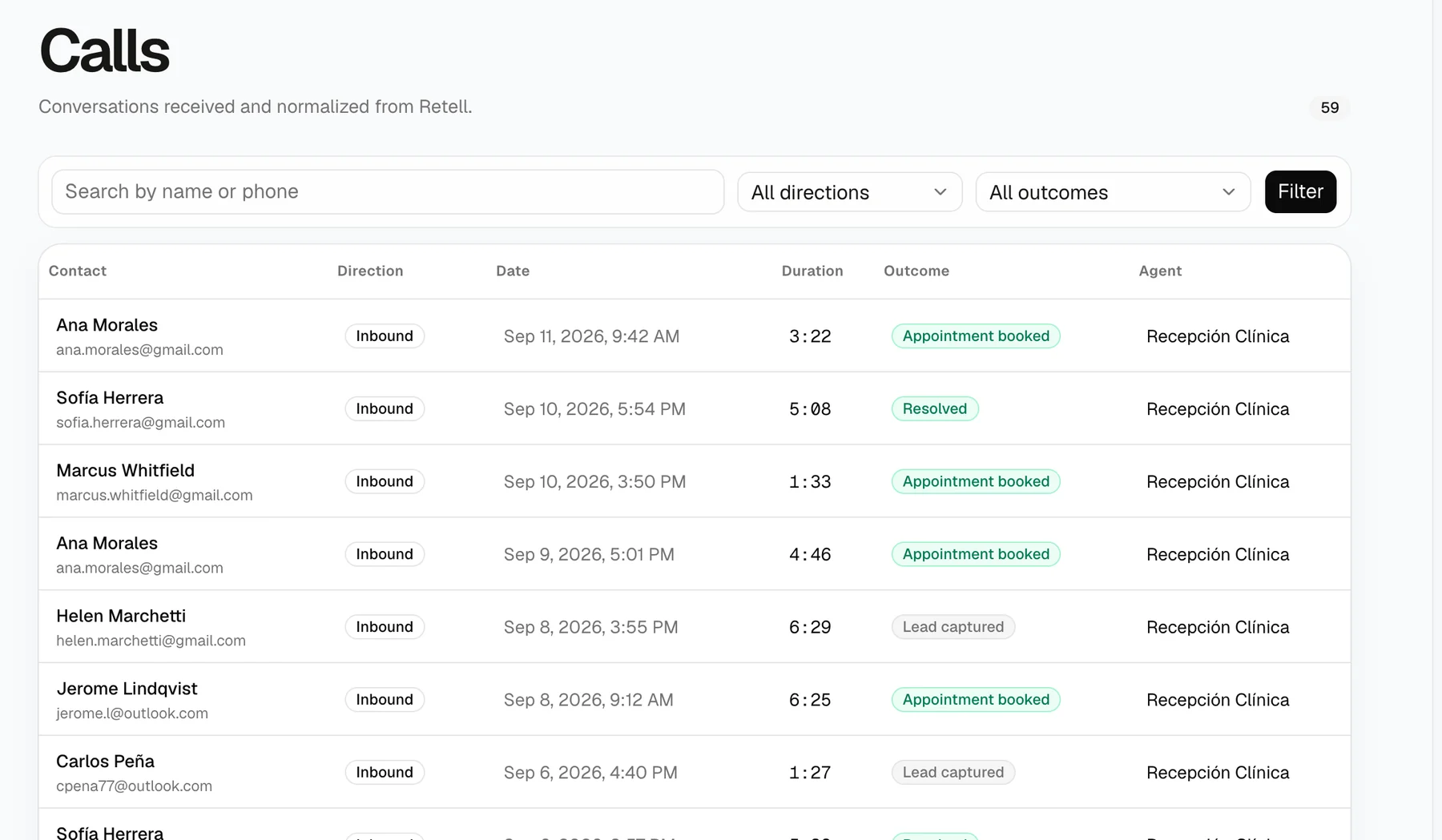This screenshot has height=840, width=1442.
Task: Open the Helen Marchetti call row
Action: point(695,627)
